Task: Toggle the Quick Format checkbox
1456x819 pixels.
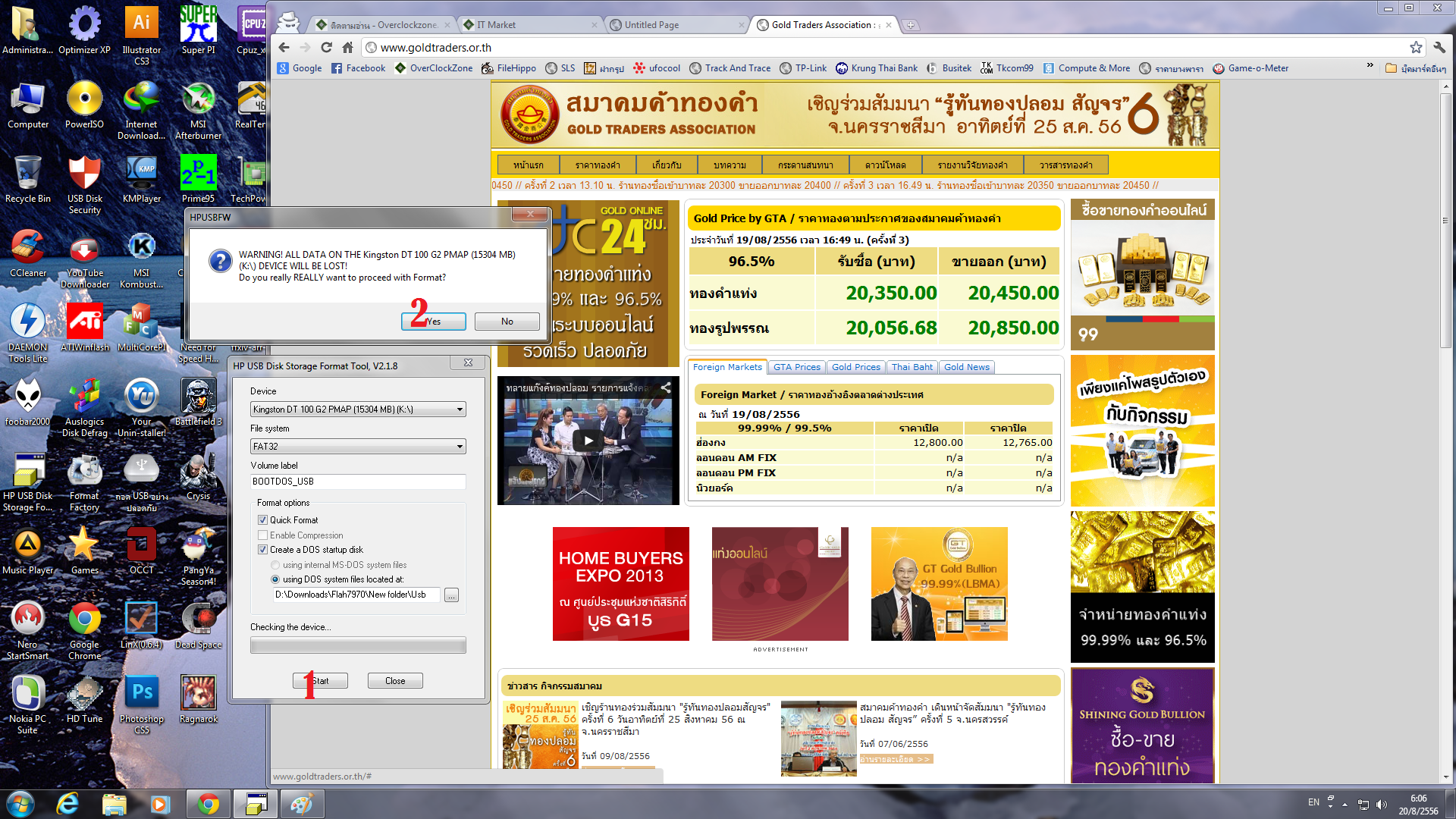Action: [x=263, y=520]
